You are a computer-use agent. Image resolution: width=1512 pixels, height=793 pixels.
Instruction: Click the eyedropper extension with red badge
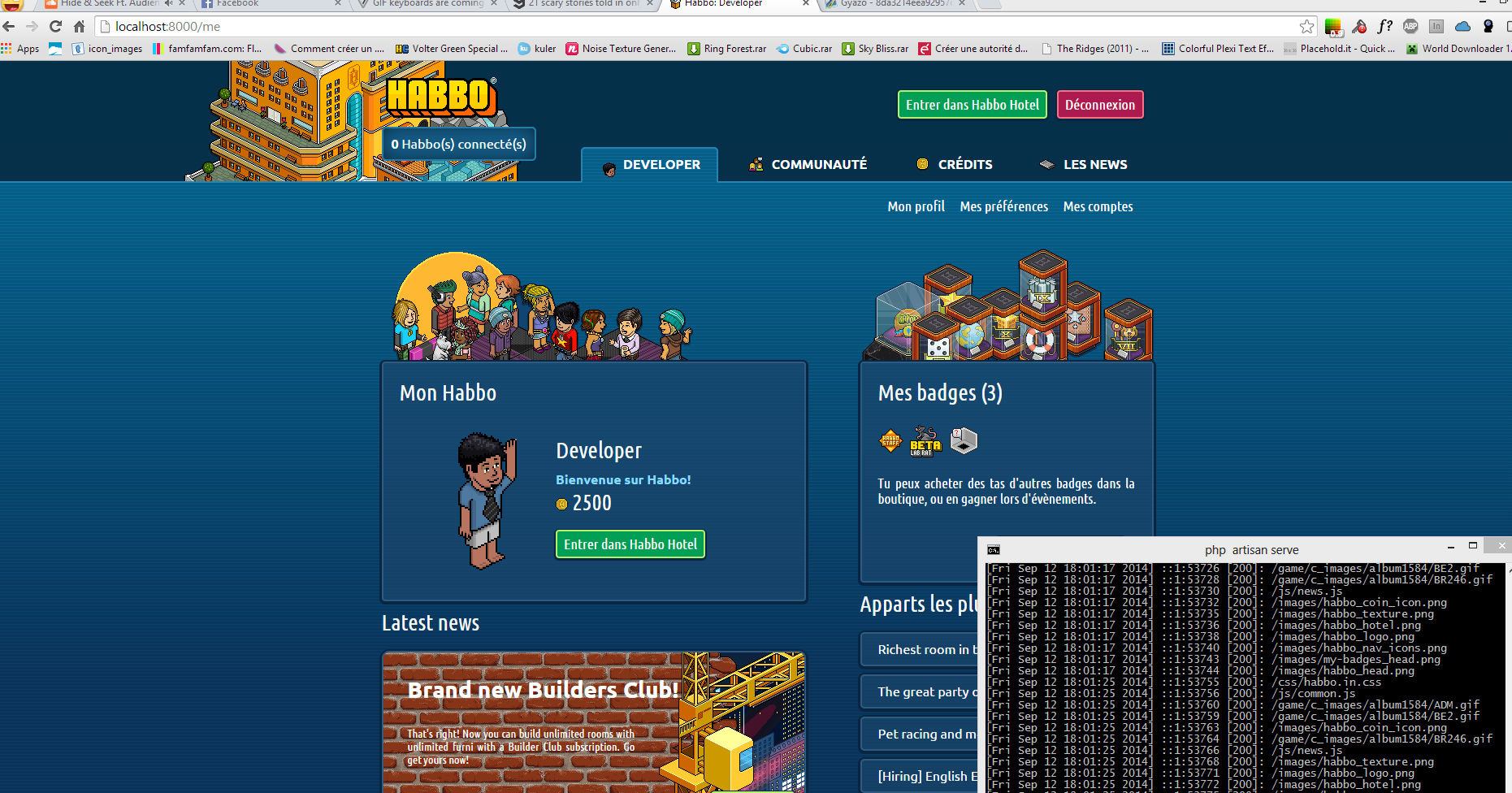click(x=1359, y=27)
